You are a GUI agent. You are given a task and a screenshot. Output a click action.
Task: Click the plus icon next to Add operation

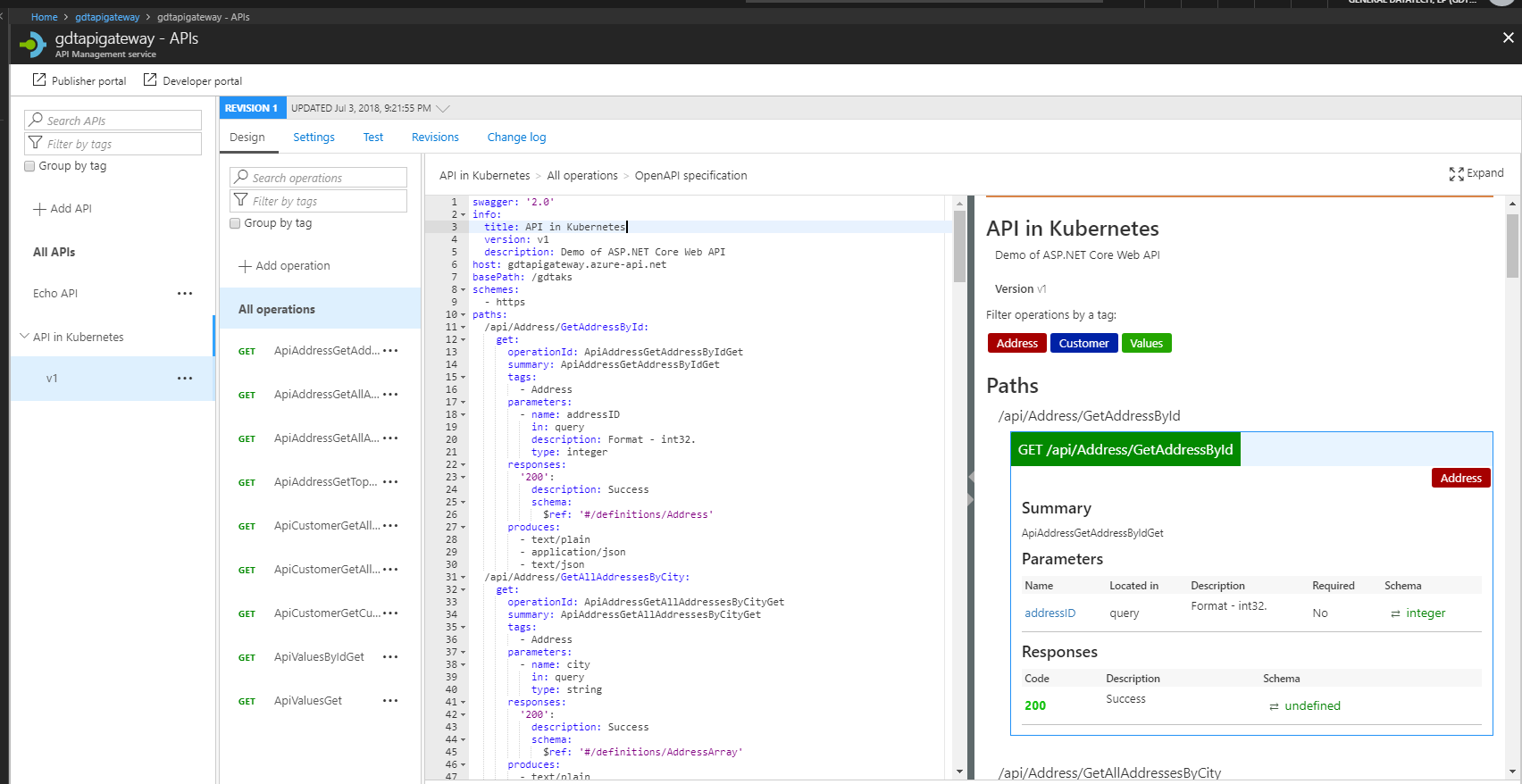(245, 266)
